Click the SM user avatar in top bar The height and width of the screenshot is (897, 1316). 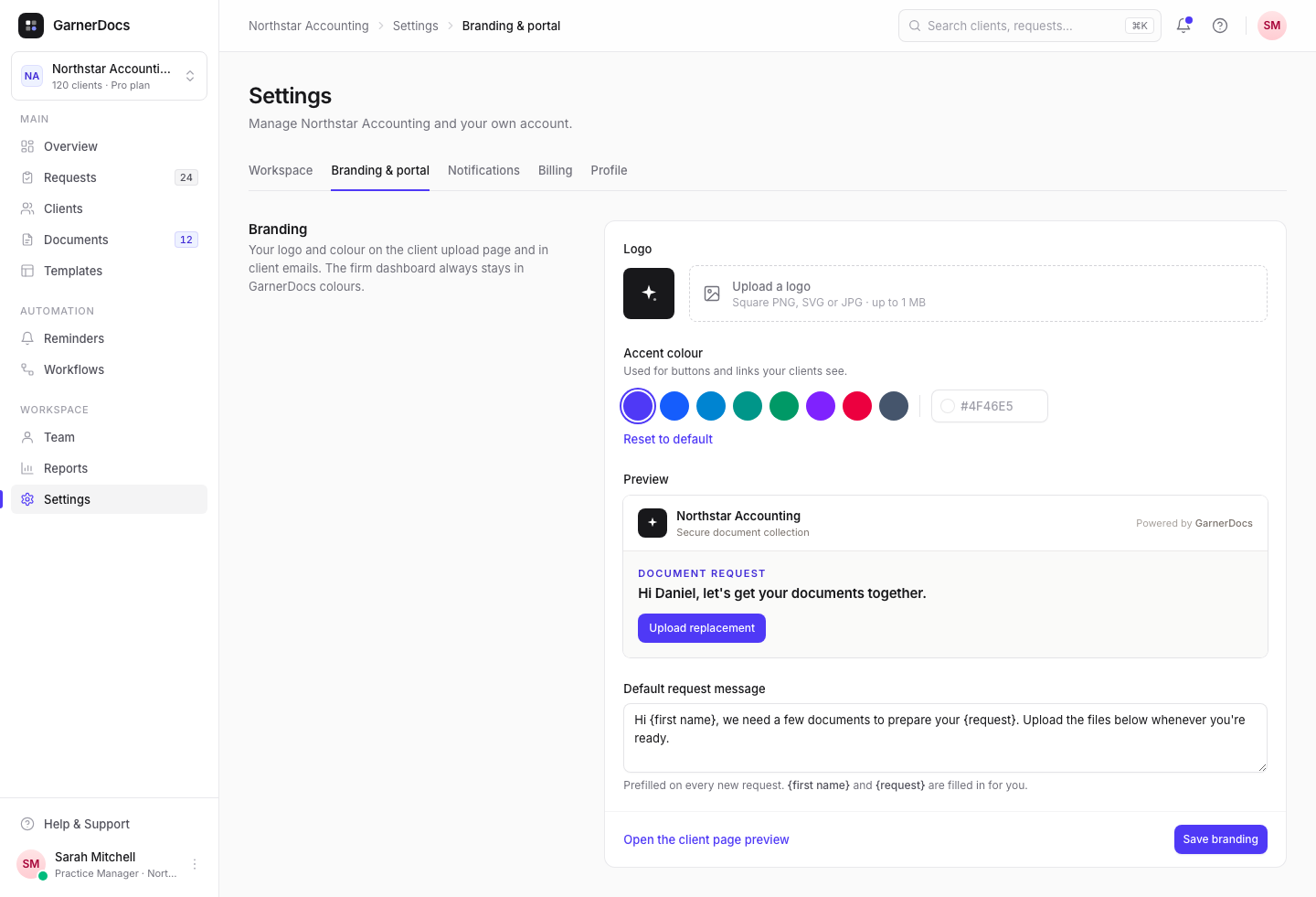click(x=1272, y=26)
